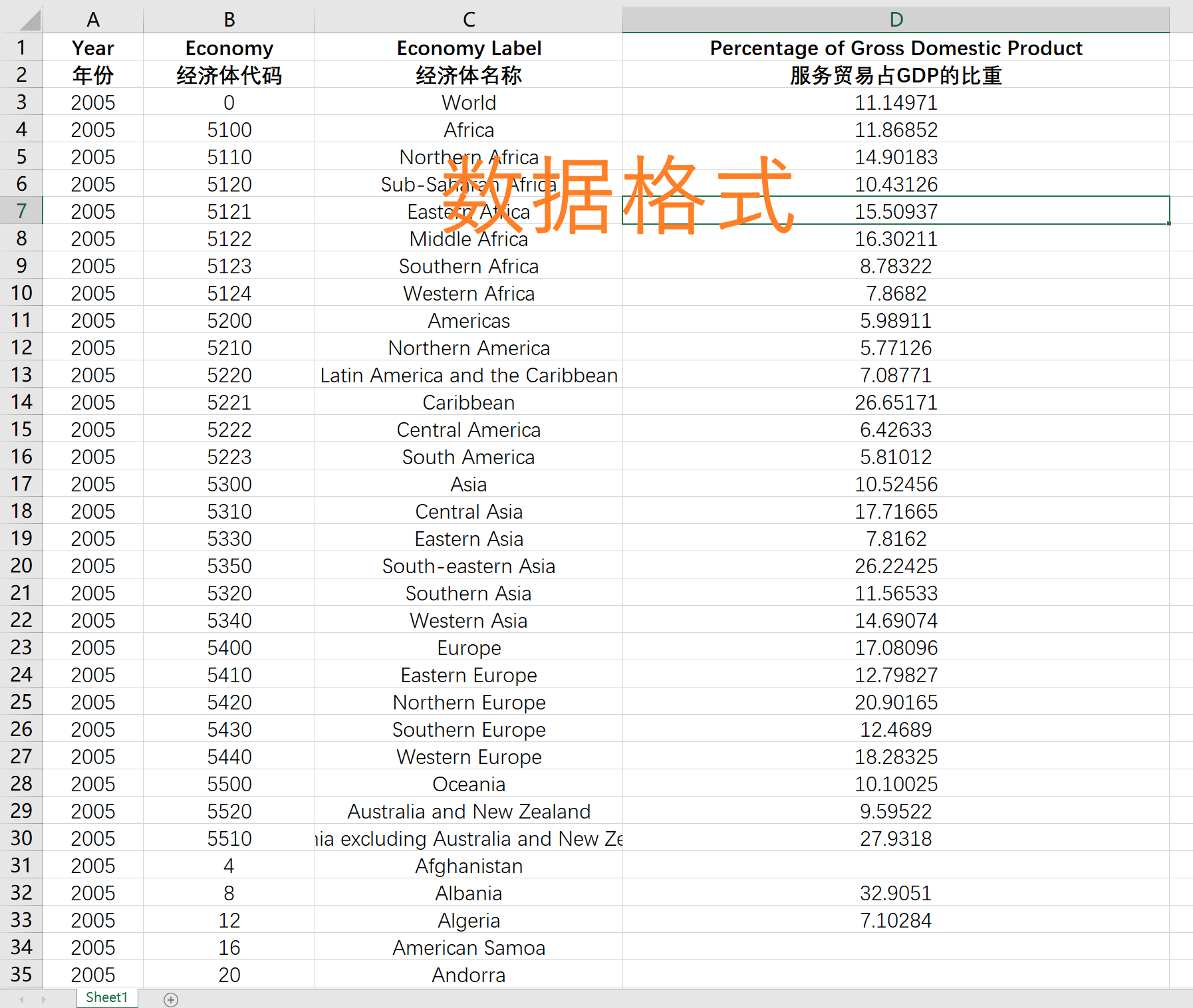The height and width of the screenshot is (1008, 1193).
Task: Click the 'Western Asia' cell
Action: [469, 620]
